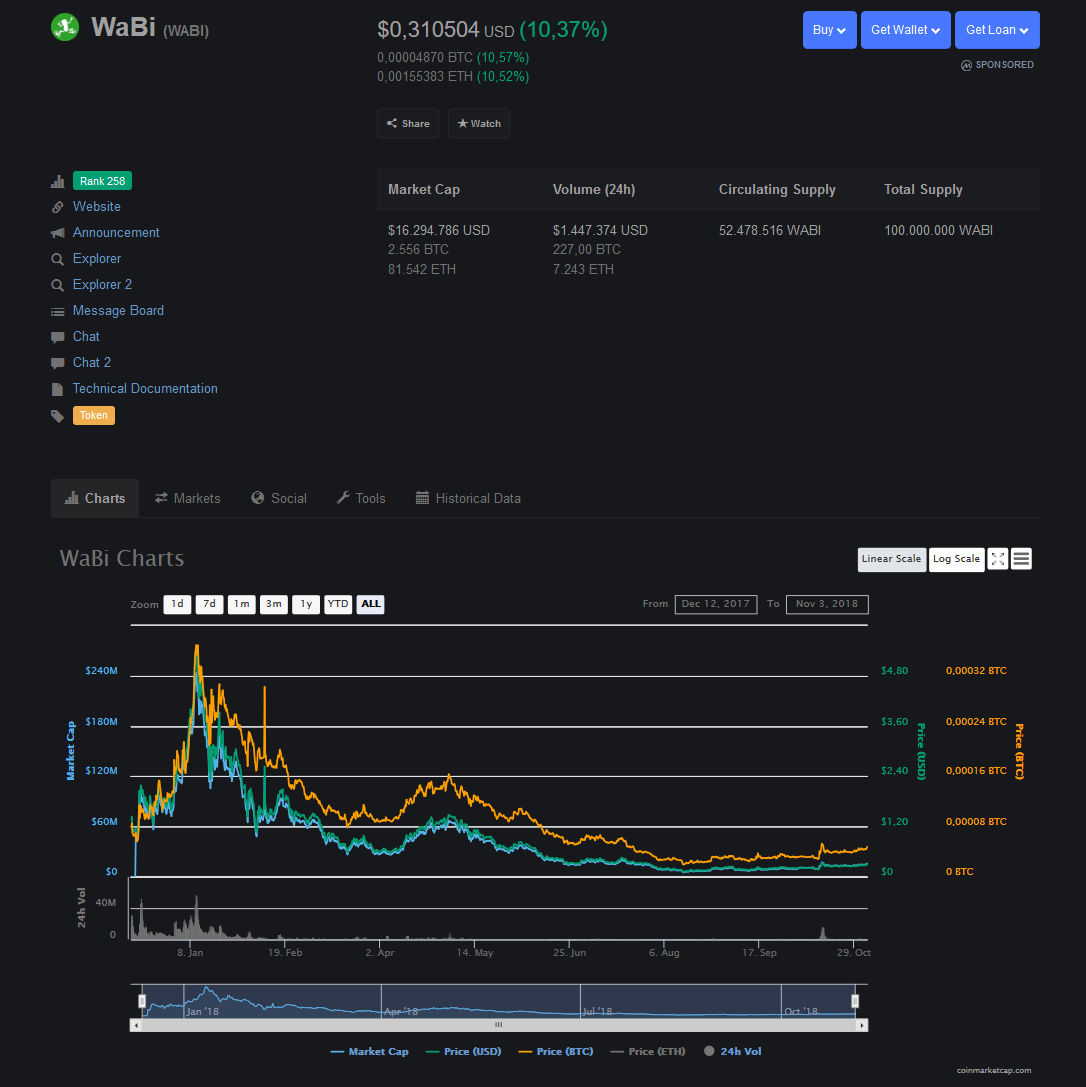The height and width of the screenshot is (1087, 1086).
Task: Switch to the Tools tab
Action: pos(361,498)
